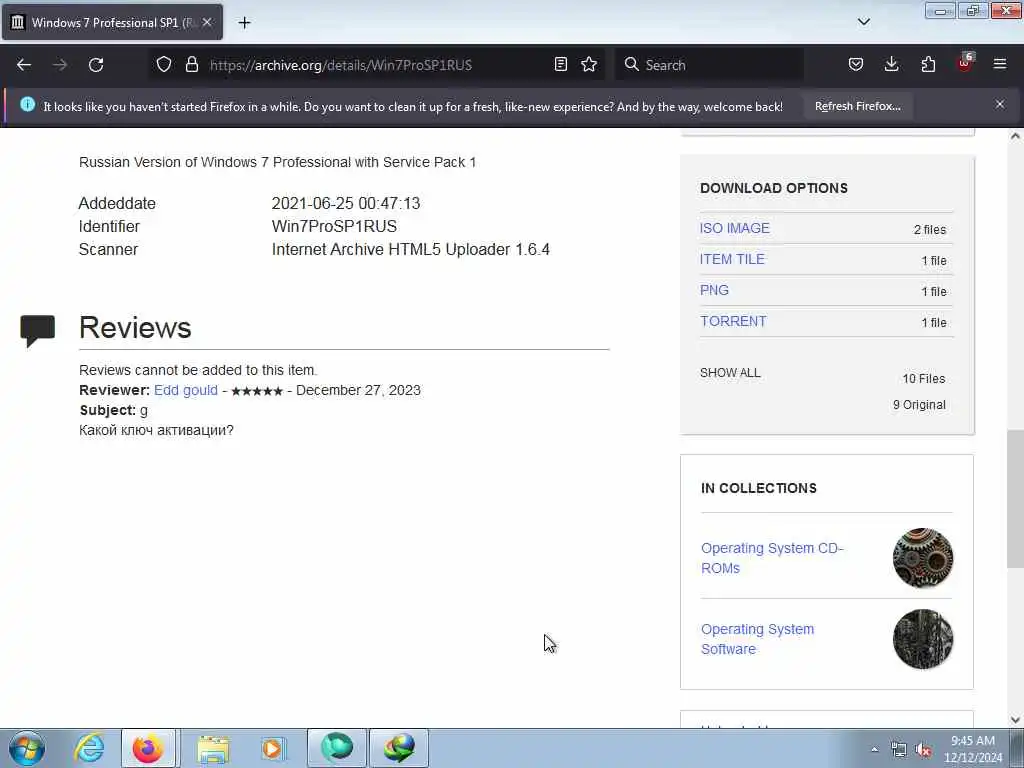The image size is (1024, 768).
Task: Click the Firefox Search box
Action: (711, 65)
